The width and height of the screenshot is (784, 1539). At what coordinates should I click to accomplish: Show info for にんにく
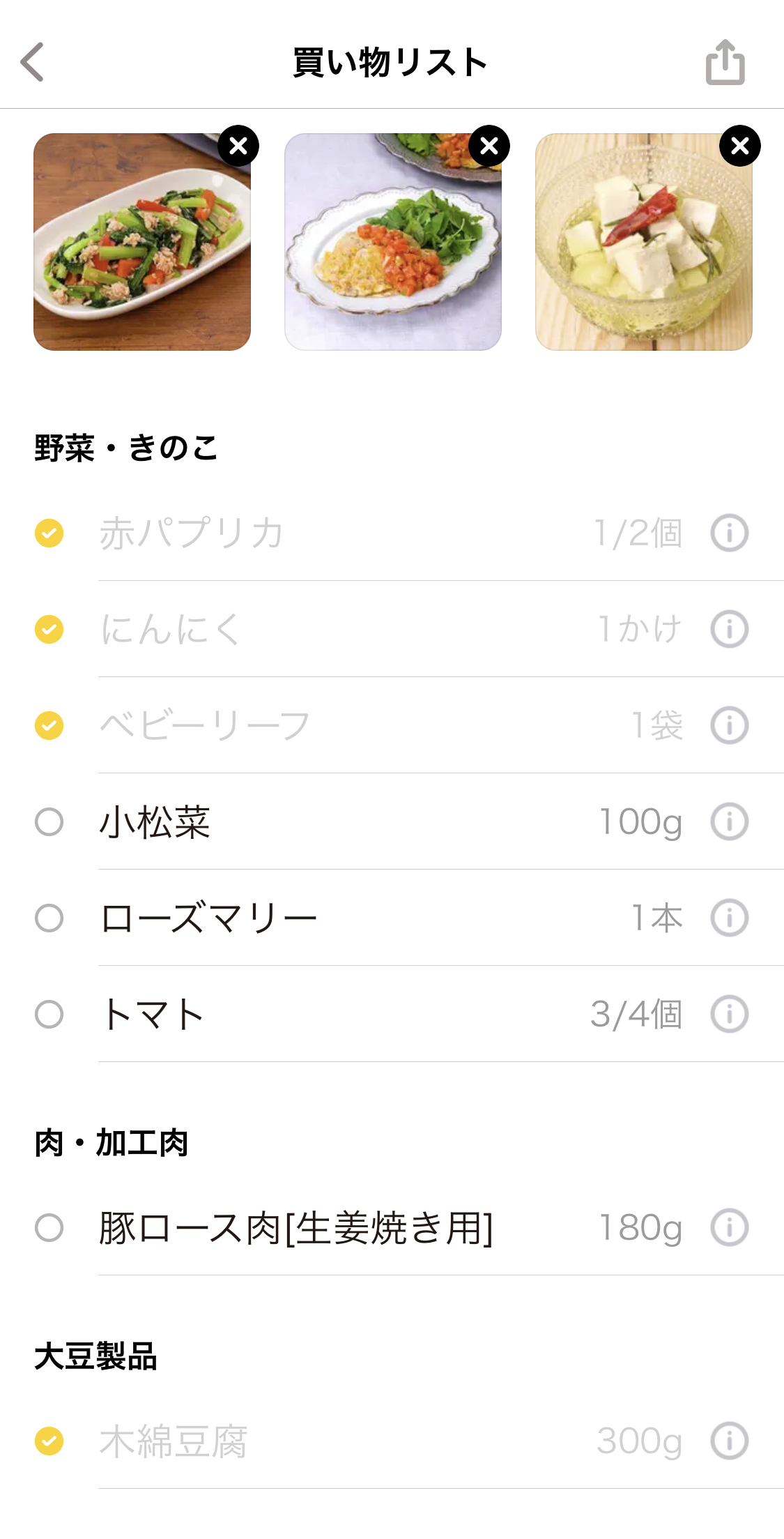point(729,630)
